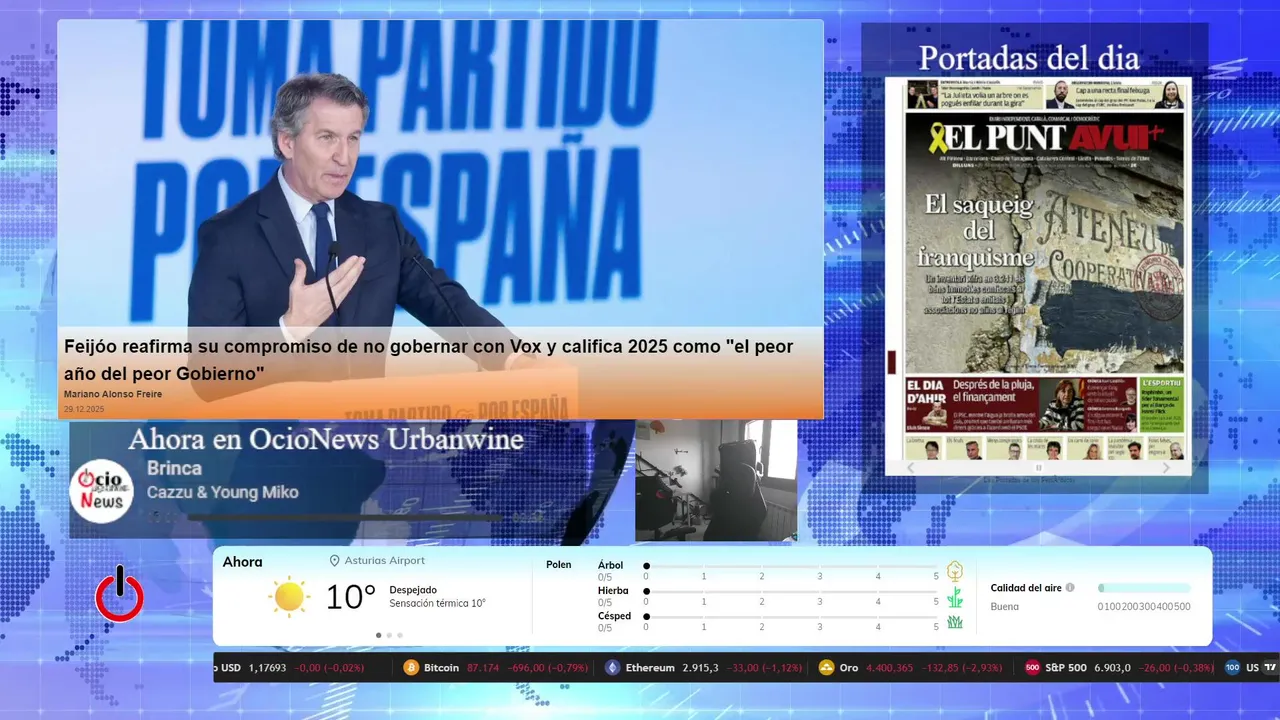Select the second weather carousel dot

click(x=389, y=635)
